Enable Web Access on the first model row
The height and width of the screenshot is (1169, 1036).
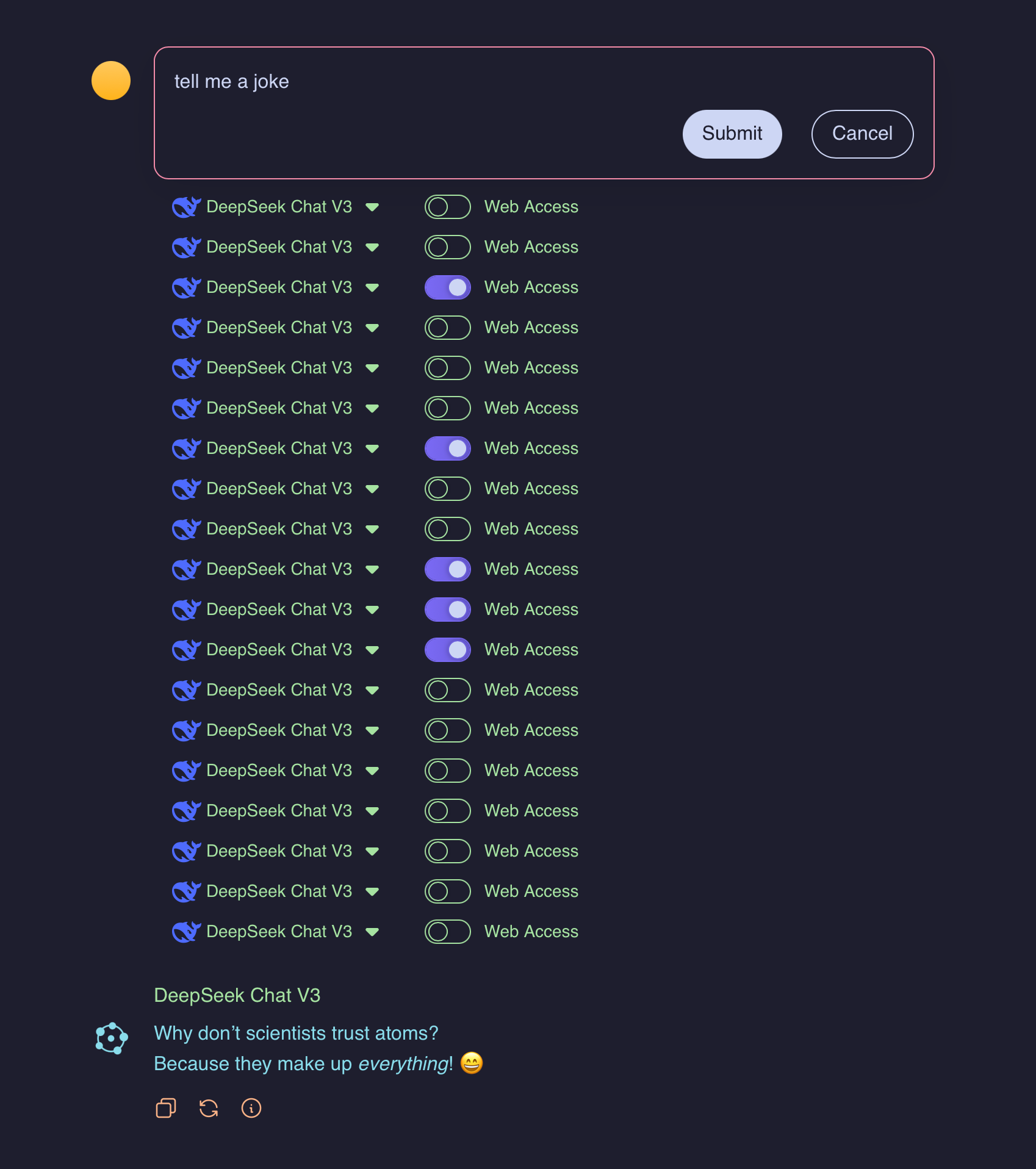coord(447,207)
